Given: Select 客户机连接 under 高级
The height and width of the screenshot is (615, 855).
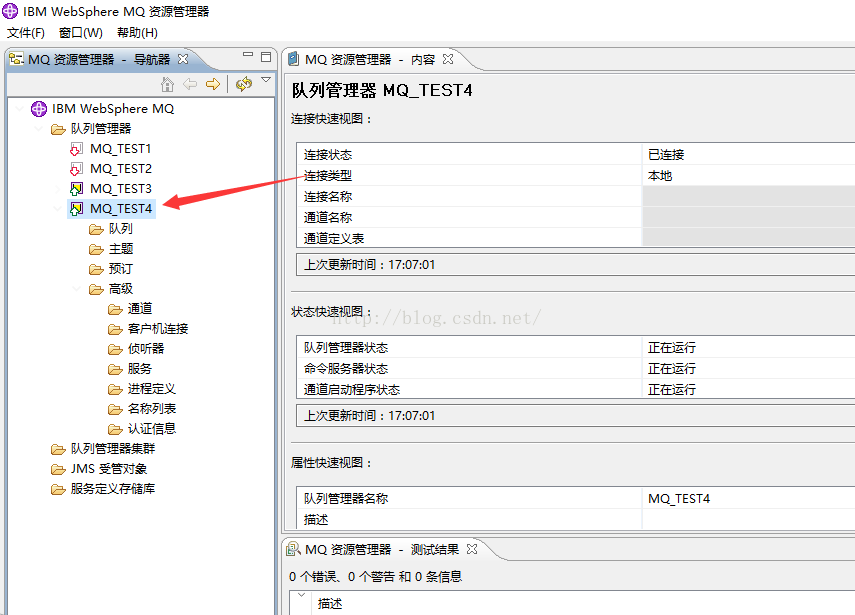Looking at the screenshot, I should point(158,329).
